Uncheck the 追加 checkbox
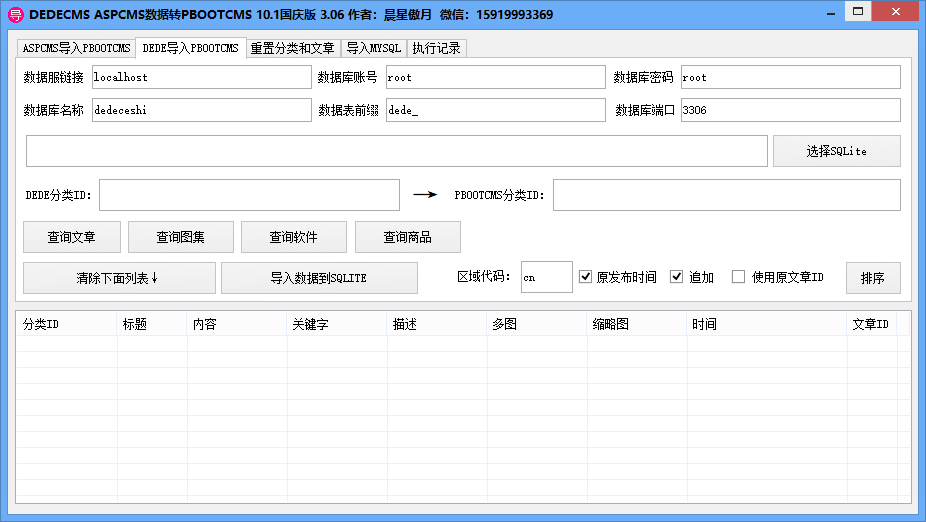926x522 pixels. click(x=677, y=277)
